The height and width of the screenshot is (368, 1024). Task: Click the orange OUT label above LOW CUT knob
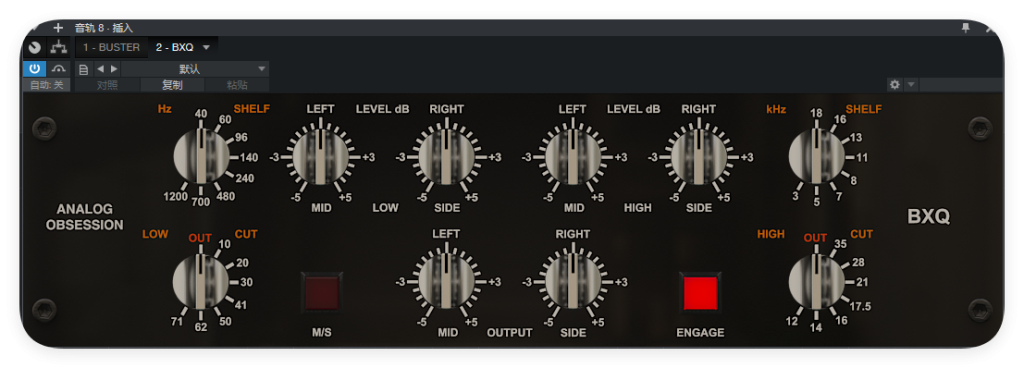click(200, 238)
